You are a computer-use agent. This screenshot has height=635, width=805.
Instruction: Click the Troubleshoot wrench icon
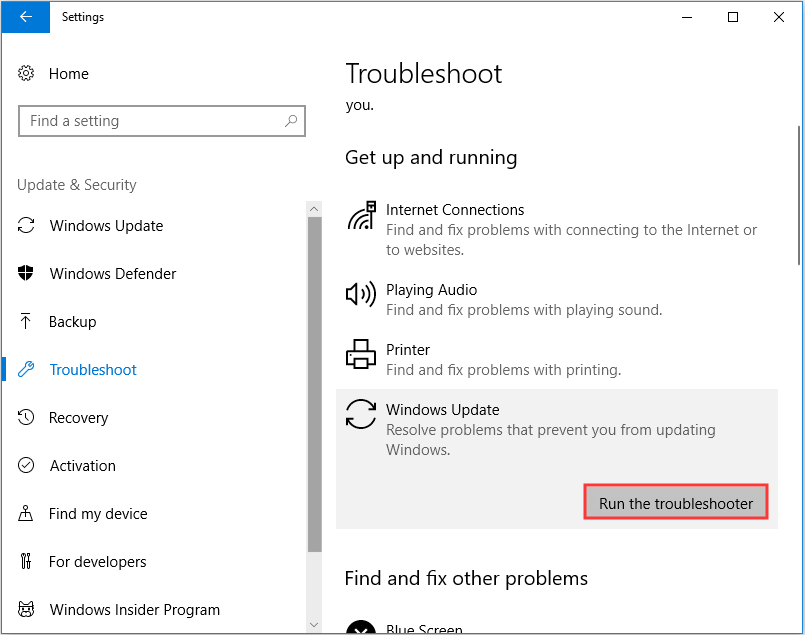27,370
